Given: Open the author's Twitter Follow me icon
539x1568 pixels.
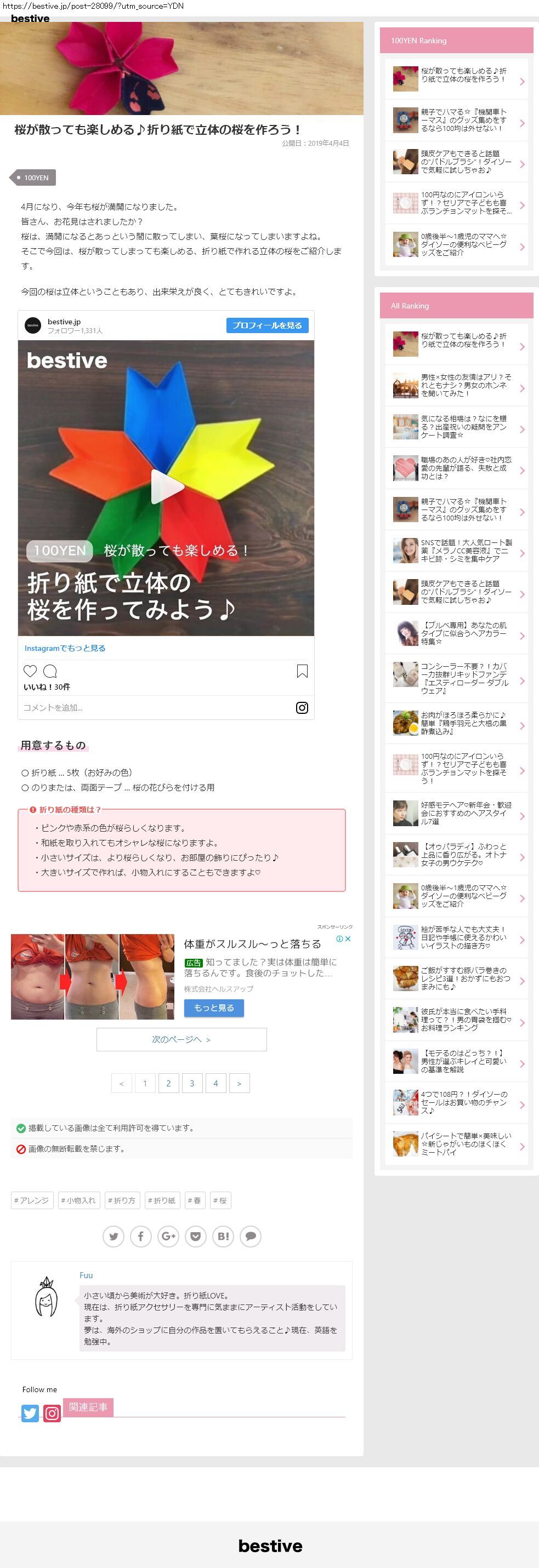Looking at the screenshot, I should 30,1413.
